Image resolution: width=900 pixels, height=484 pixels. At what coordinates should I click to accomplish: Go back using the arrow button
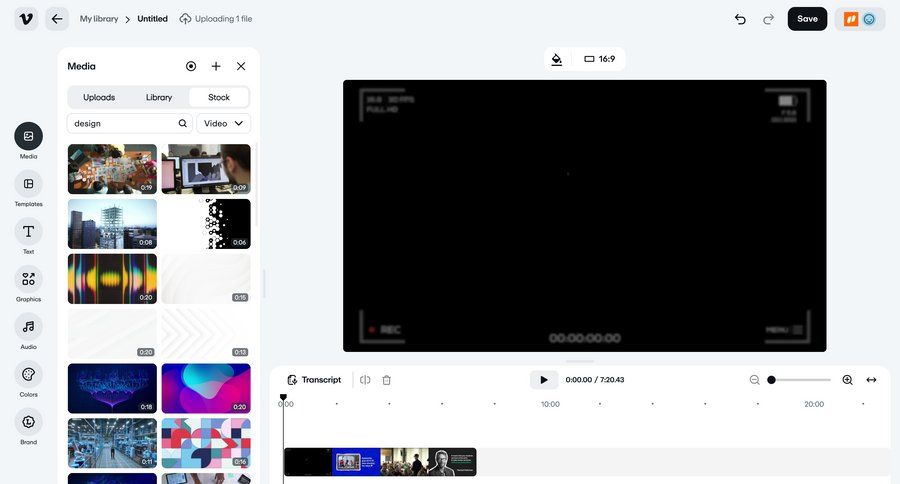click(x=57, y=19)
